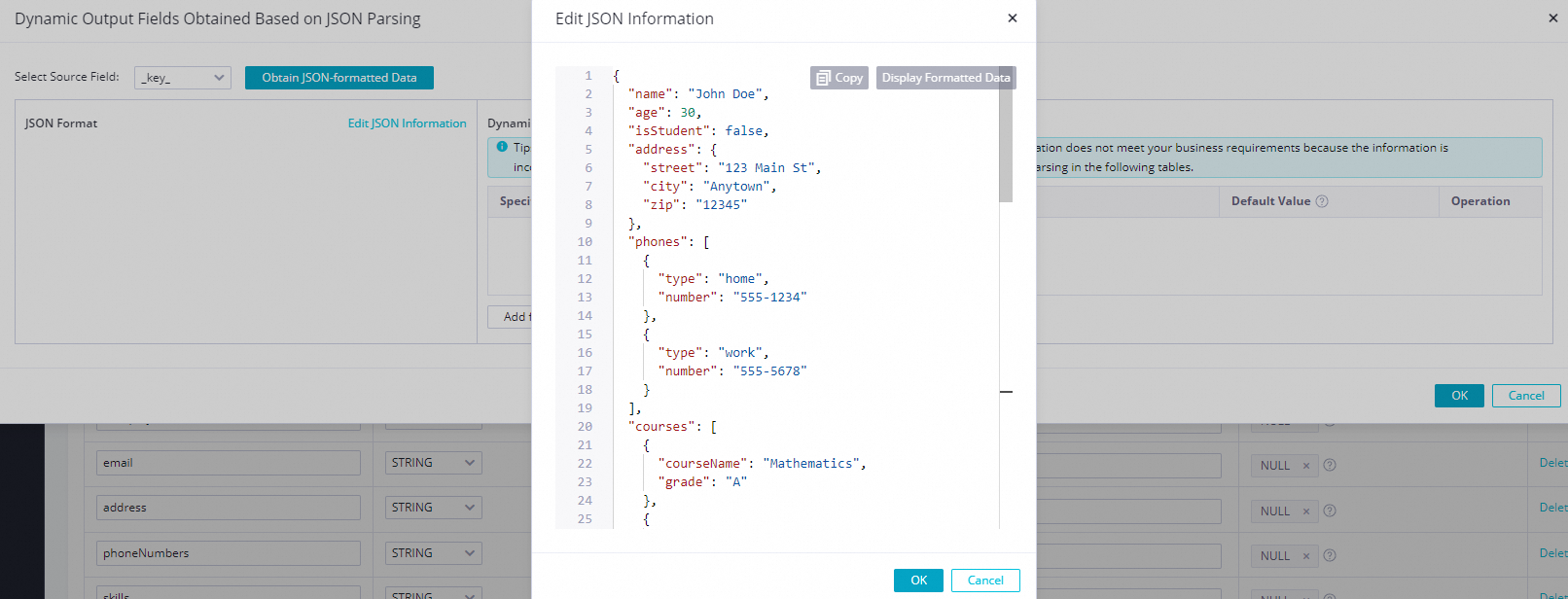The width and height of the screenshot is (1568, 599).
Task: Click help icon in phoneNumbers row
Action: point(1330,556)
